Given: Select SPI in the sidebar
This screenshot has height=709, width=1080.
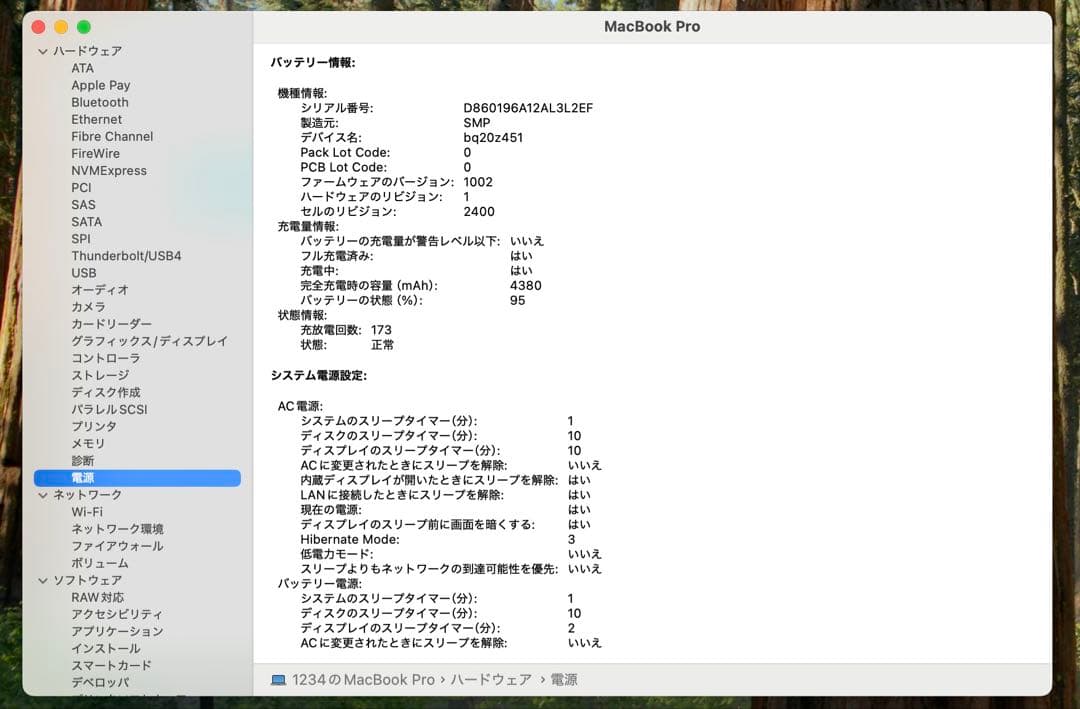Looking at the screenshot, I should (81, 239).
